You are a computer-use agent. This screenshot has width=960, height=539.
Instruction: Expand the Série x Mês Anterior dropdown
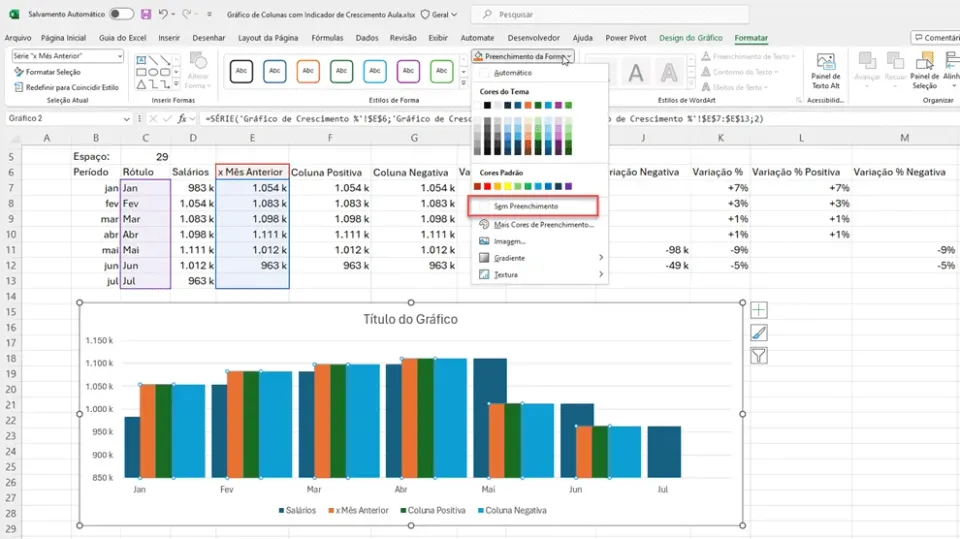coord(119,56)
